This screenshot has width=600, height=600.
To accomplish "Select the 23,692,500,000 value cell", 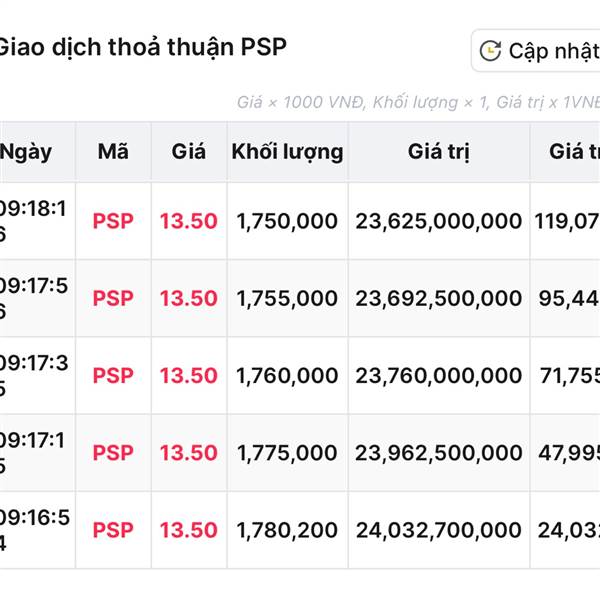I will point(439,298).
